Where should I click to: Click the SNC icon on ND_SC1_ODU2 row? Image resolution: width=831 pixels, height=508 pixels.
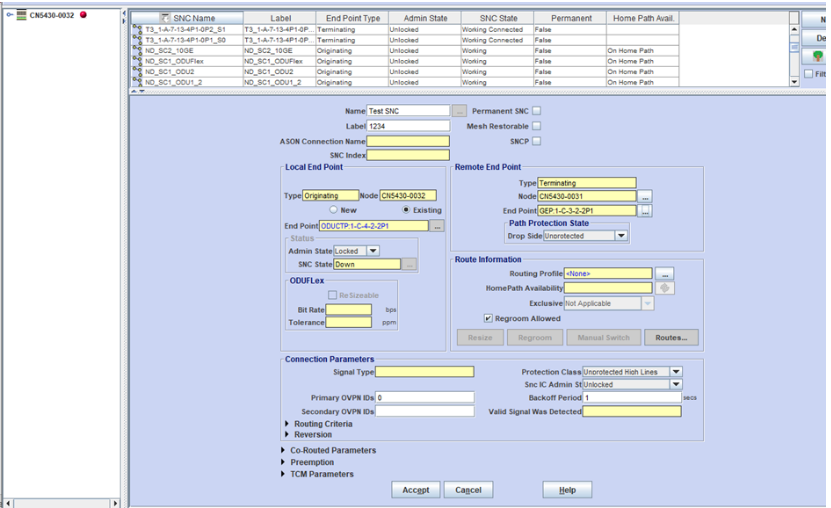(x=137, y=72)
